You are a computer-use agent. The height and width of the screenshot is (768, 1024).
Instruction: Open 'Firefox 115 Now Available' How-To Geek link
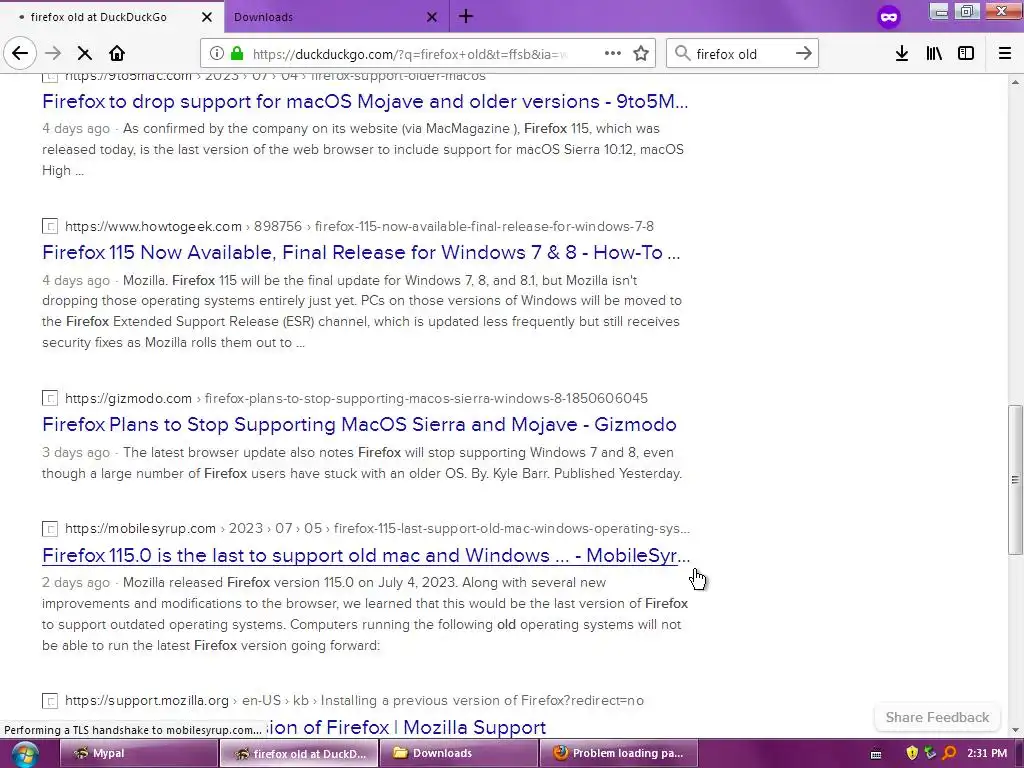[x=361, y=252]
